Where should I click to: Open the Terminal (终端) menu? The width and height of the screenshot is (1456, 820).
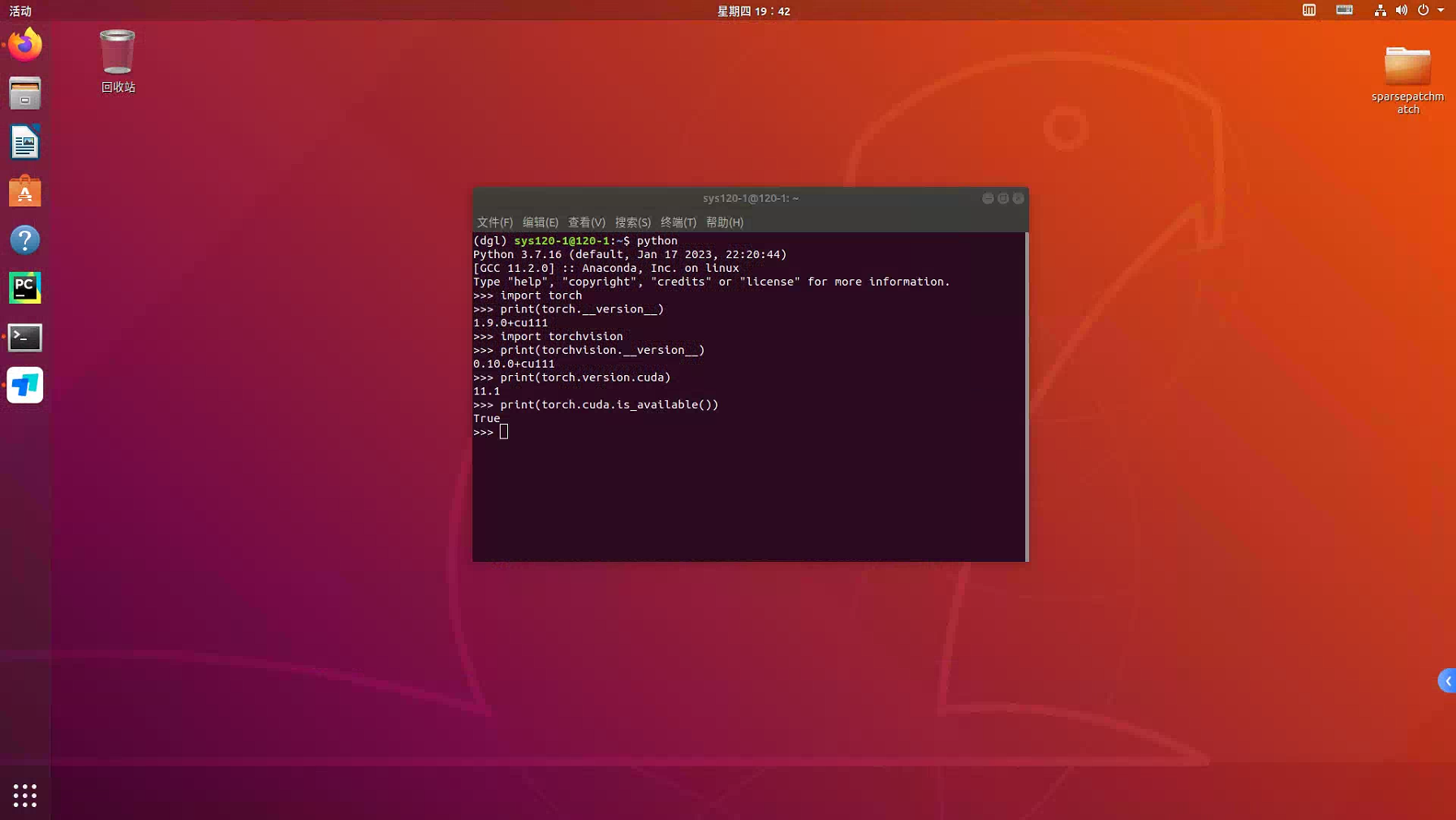(678, 222)
